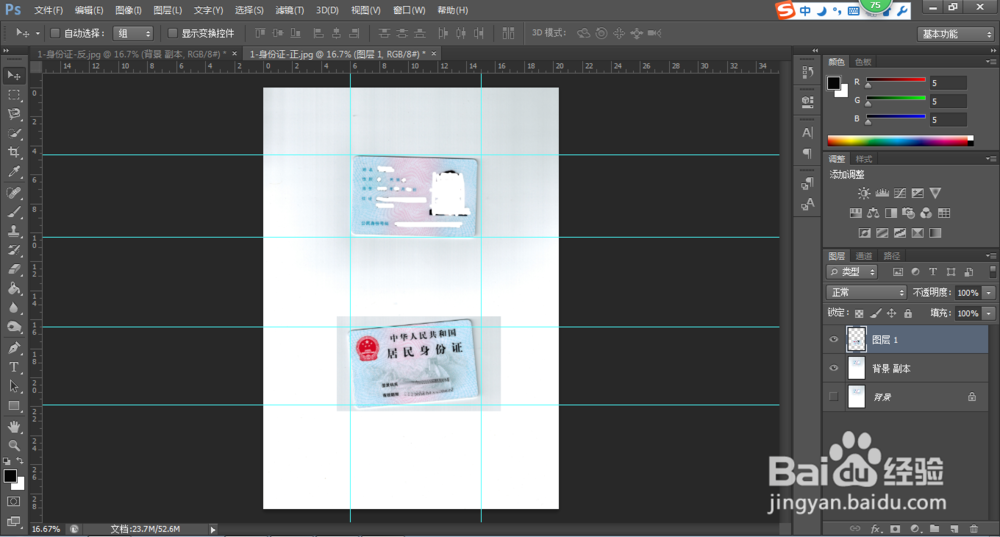Click foreground color swatch in toolbox
This screenshot has width=1000, height=537.
point(10,476)
